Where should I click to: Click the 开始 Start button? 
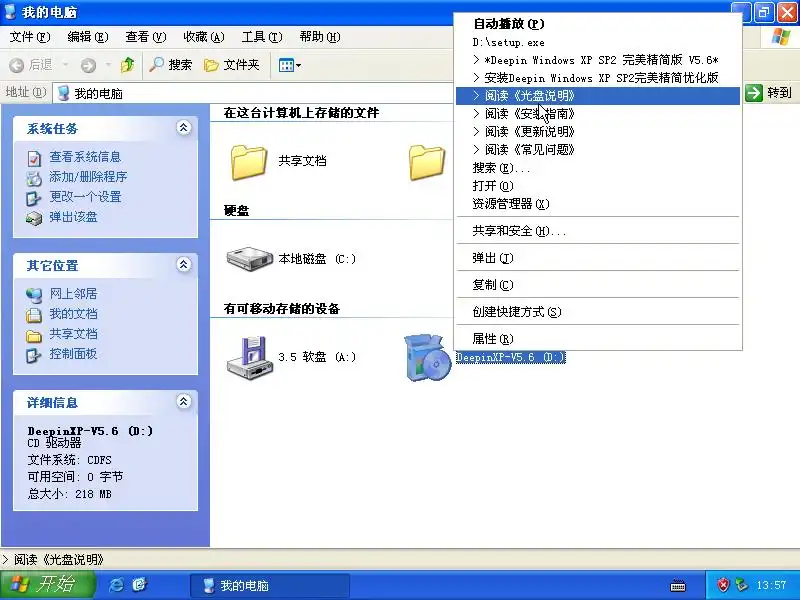pyautogui.click(x=47, y=585)
